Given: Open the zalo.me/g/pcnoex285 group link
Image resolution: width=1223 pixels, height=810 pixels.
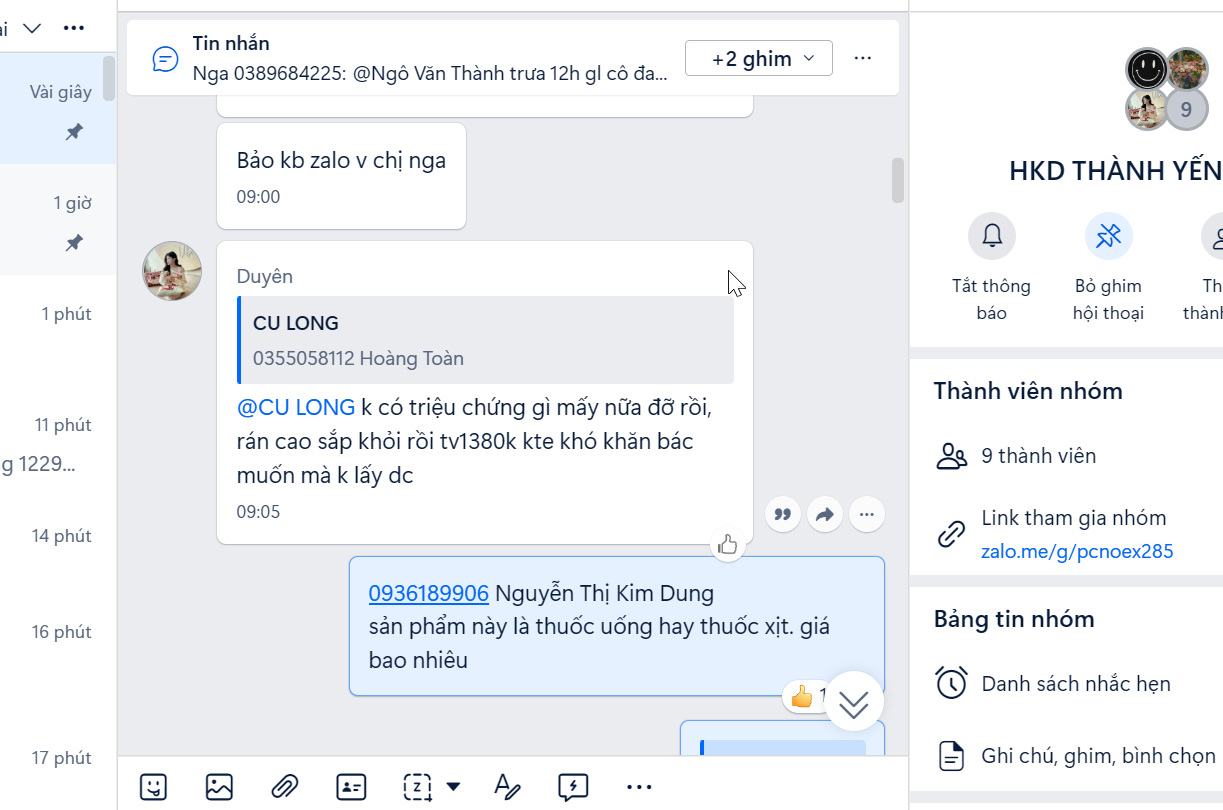Looking at the screenshot, I should 1076,551.
